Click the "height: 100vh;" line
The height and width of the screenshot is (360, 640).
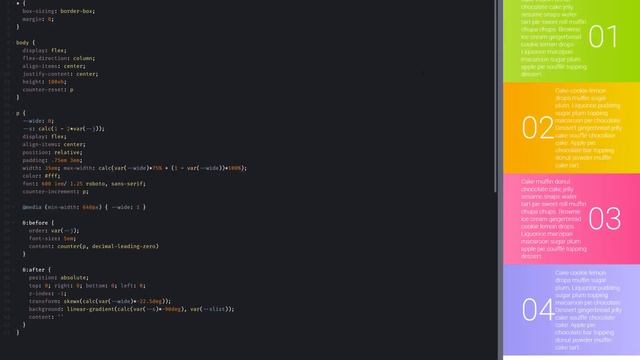point(44,82)
